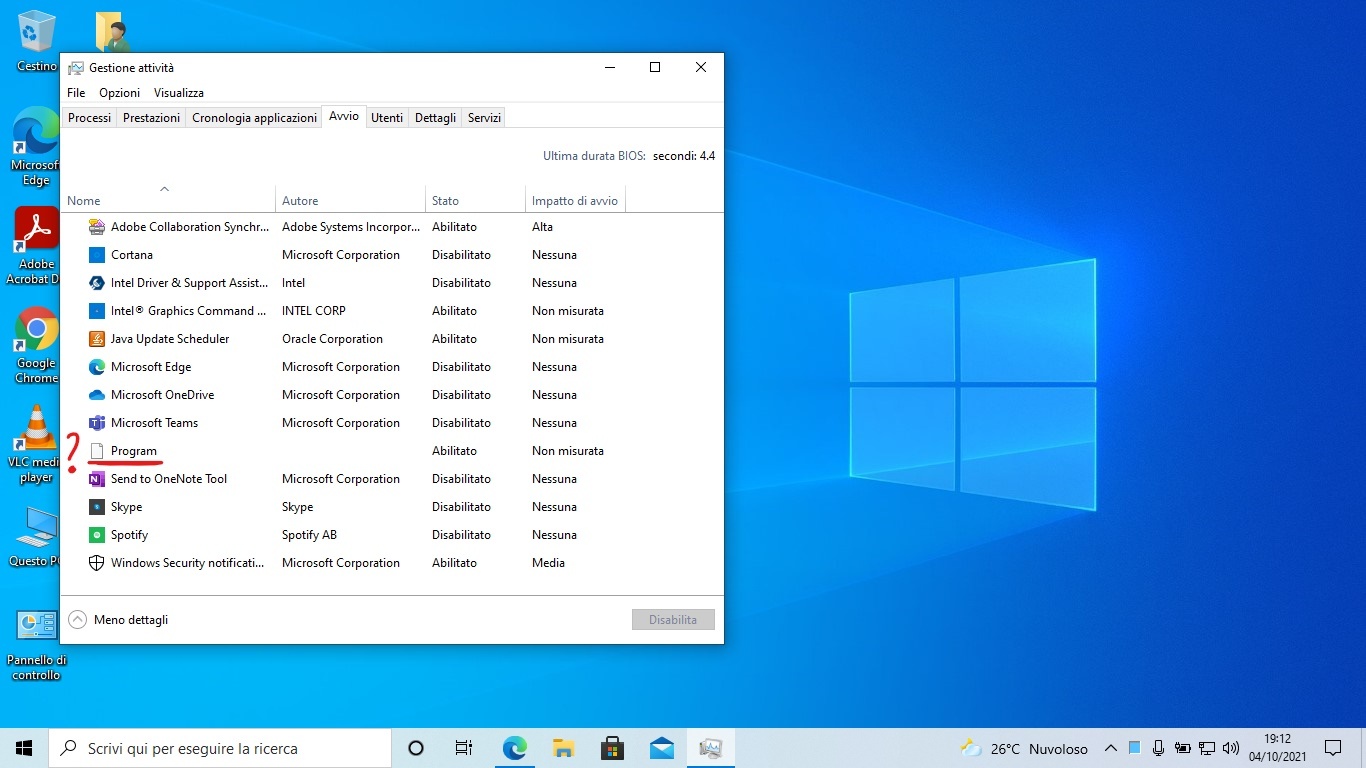Click the Spotify icon in startup list
Image resolution: width=1366 pixels, height=768 pixels.
97,535
